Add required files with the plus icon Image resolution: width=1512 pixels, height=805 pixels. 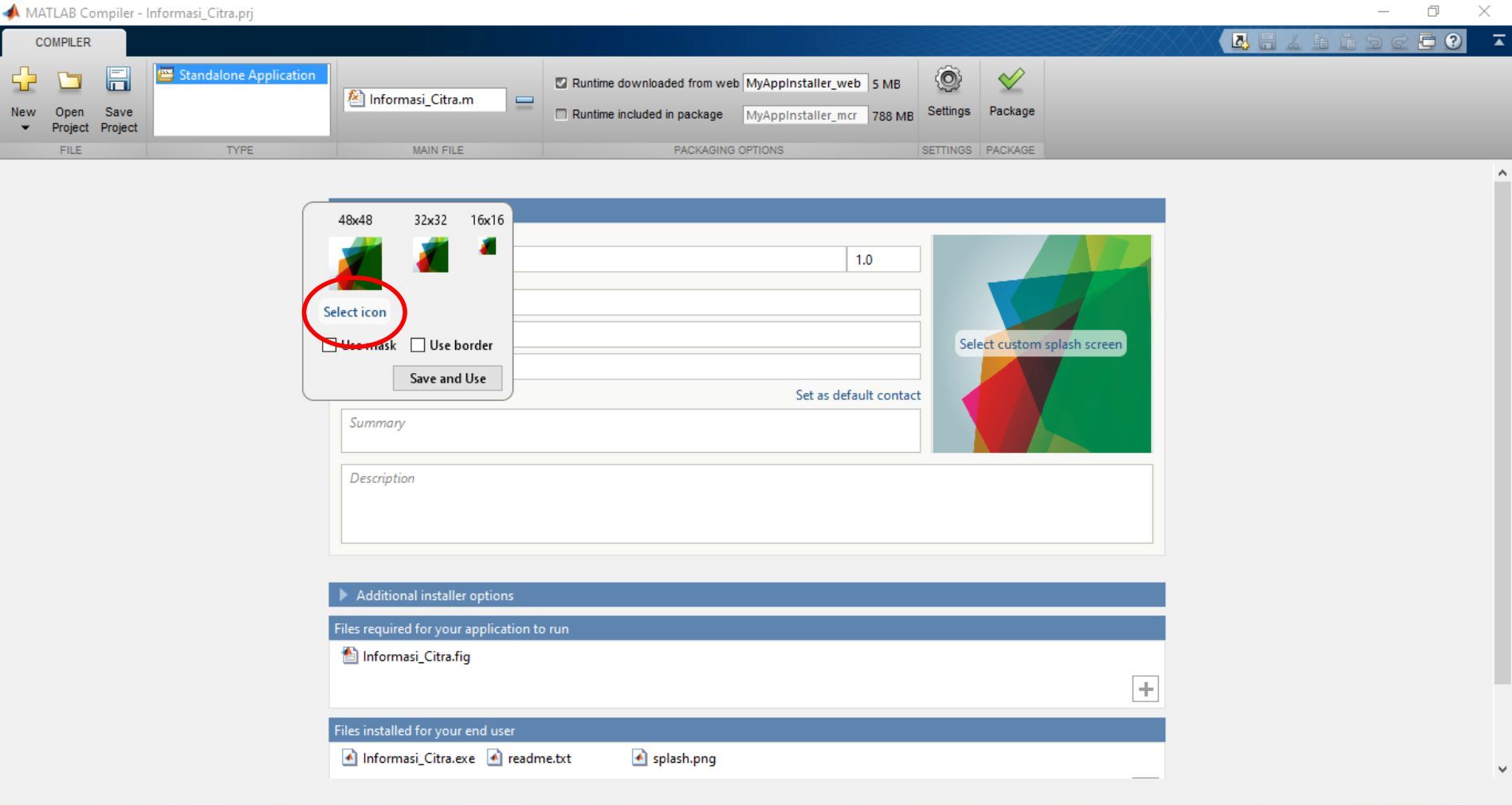1145,689
